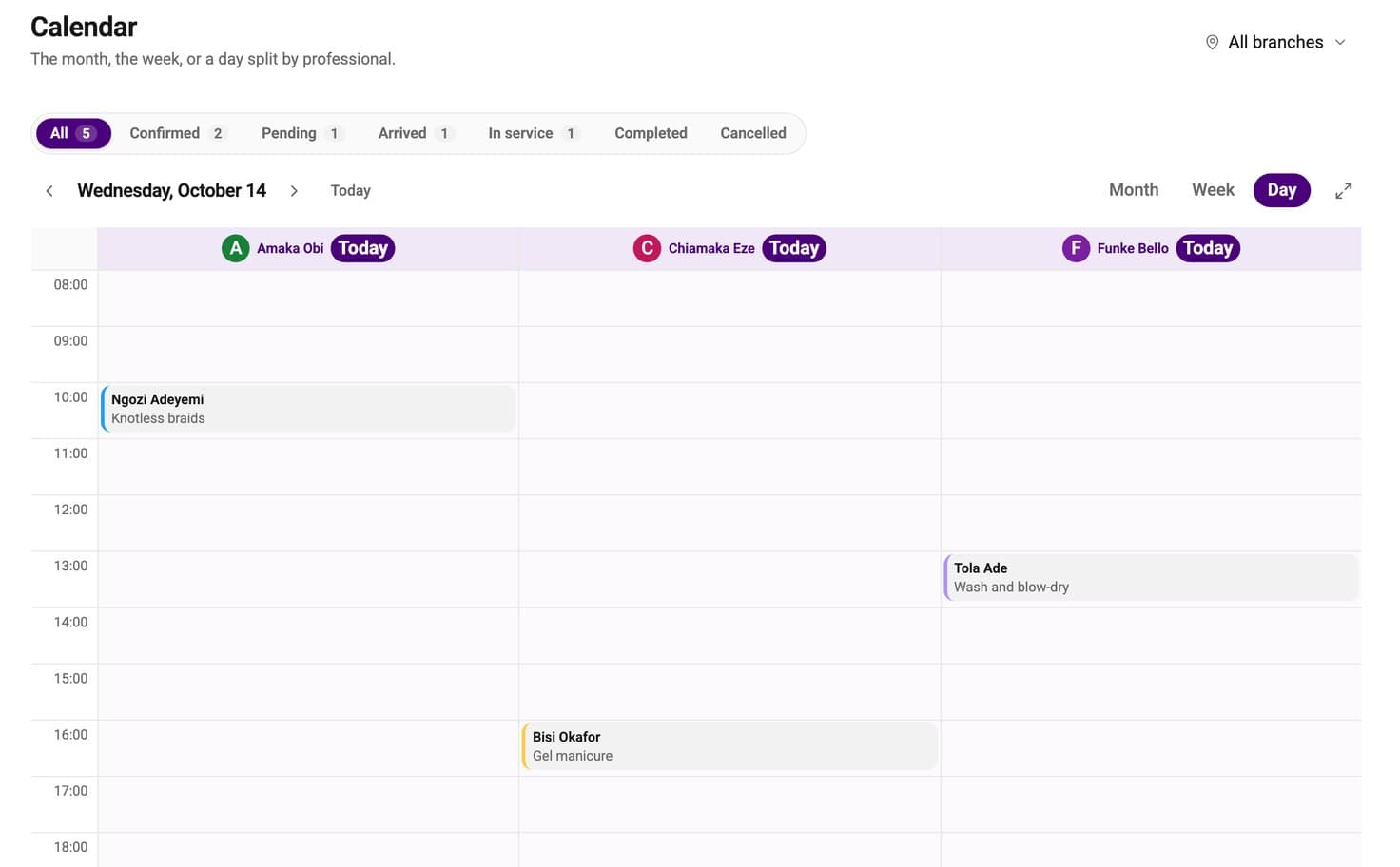Image resolution: width=1400 pixels, height=867 pixels.
Task: Click the location pin icon
Action: (1212, 42)
